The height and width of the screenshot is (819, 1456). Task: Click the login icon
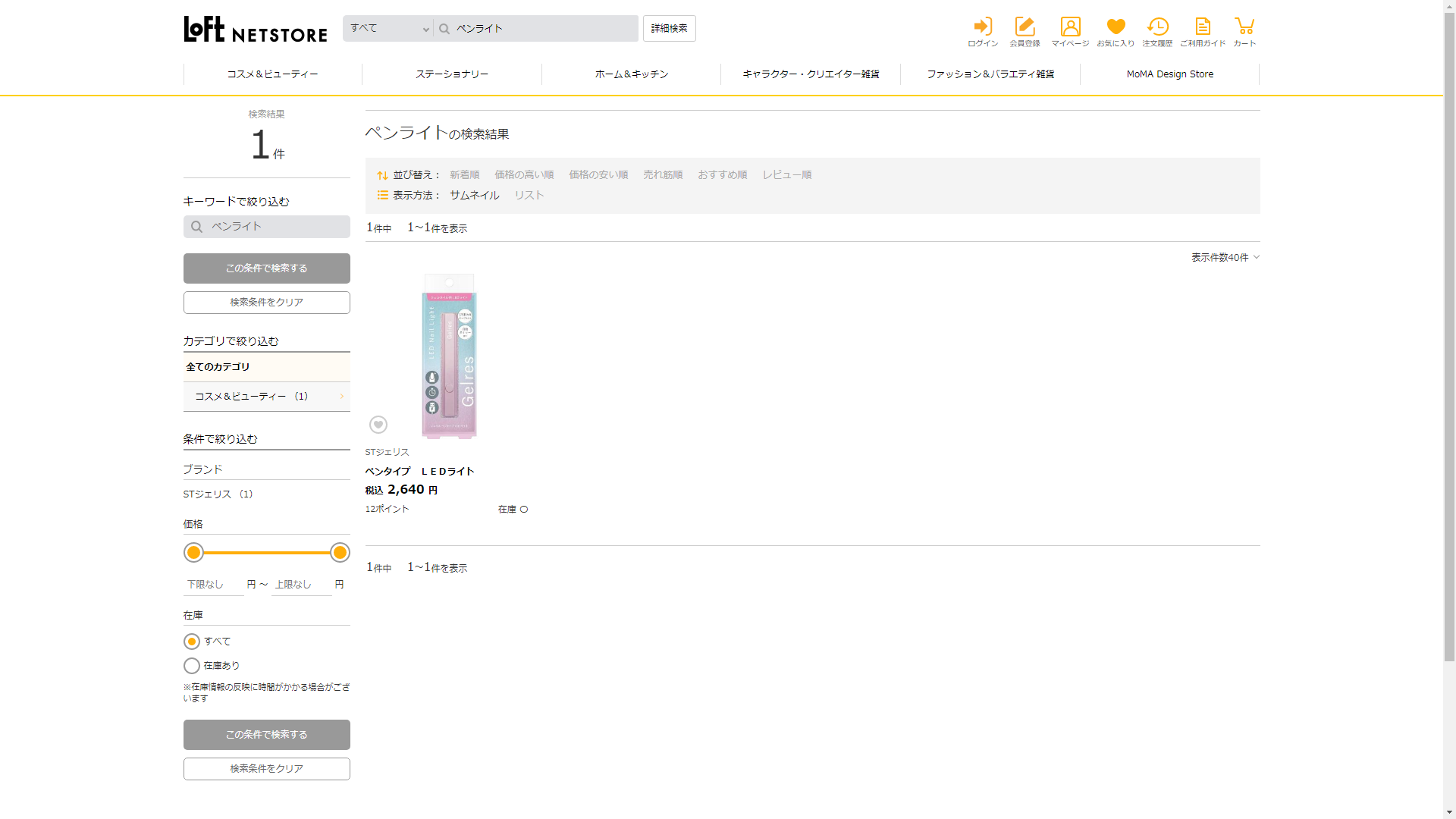point(983,27)
